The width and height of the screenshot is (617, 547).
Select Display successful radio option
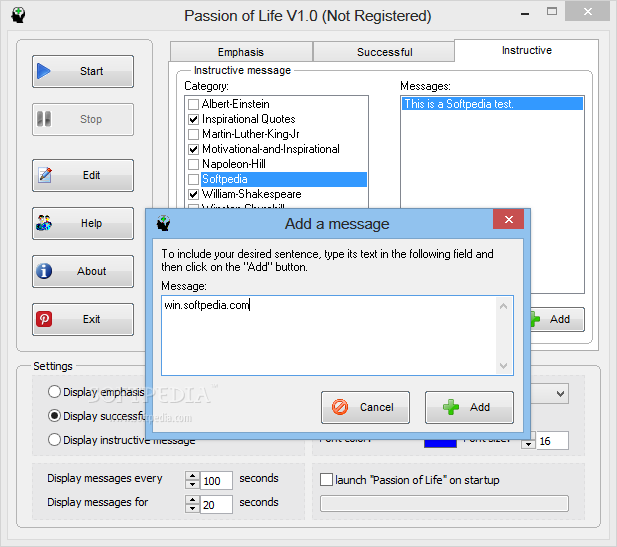point(54,416)
